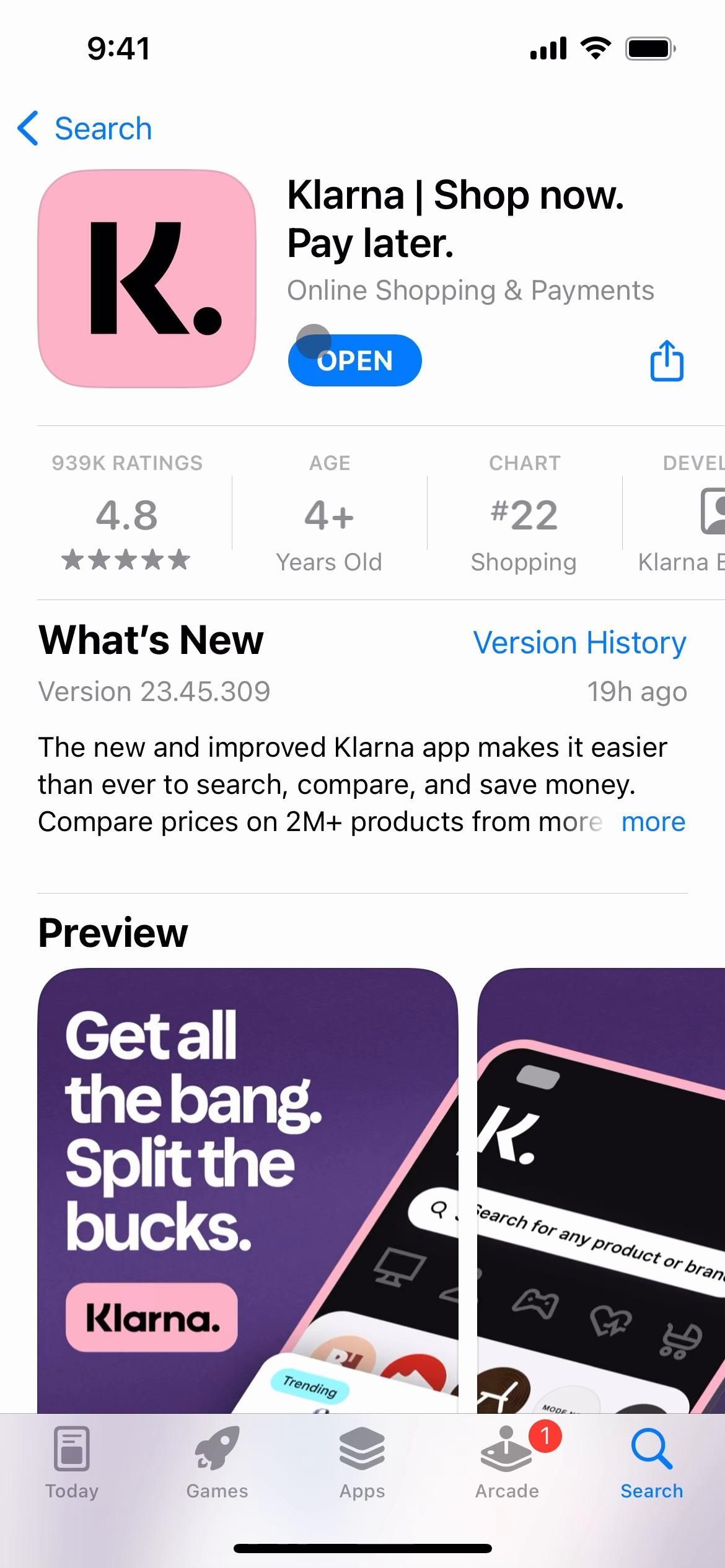Tap the 4.8 star rating block
The image size is (725, 1568).
click(126, 514)
